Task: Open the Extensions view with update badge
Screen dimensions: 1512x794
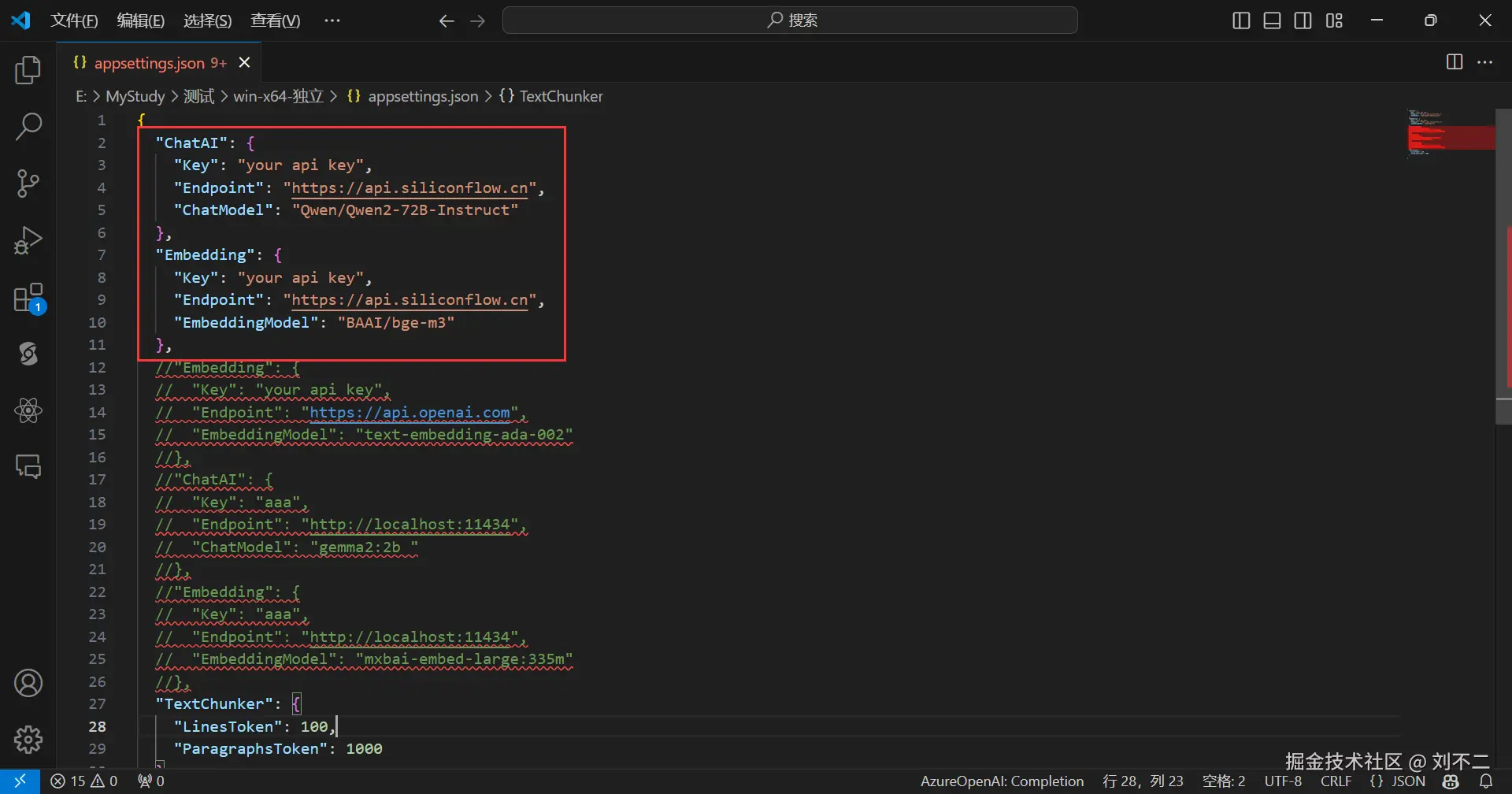Action: tap(30, 299)
